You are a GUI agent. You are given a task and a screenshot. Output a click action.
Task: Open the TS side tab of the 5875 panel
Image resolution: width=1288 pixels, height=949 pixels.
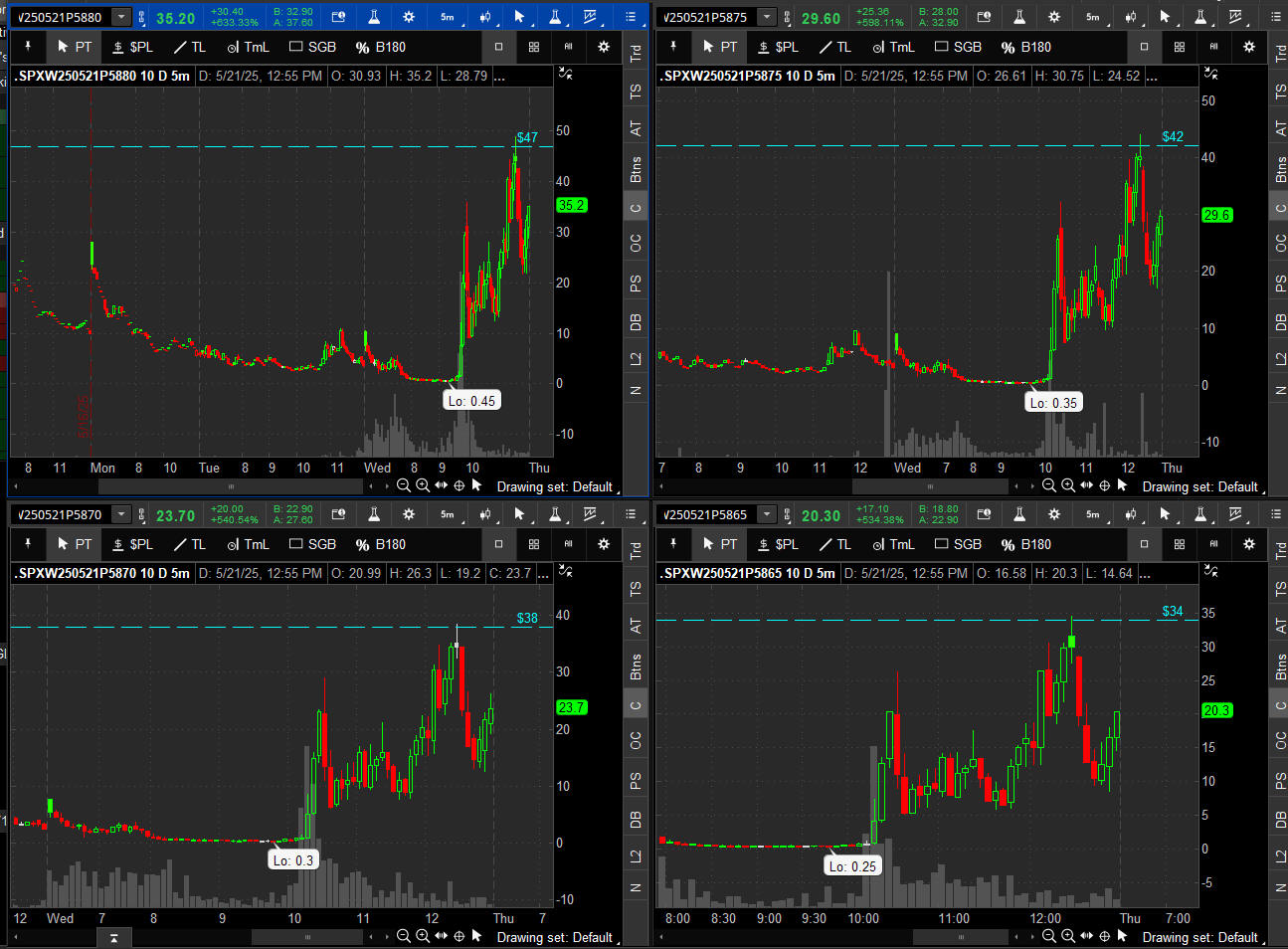point(1281,91)
